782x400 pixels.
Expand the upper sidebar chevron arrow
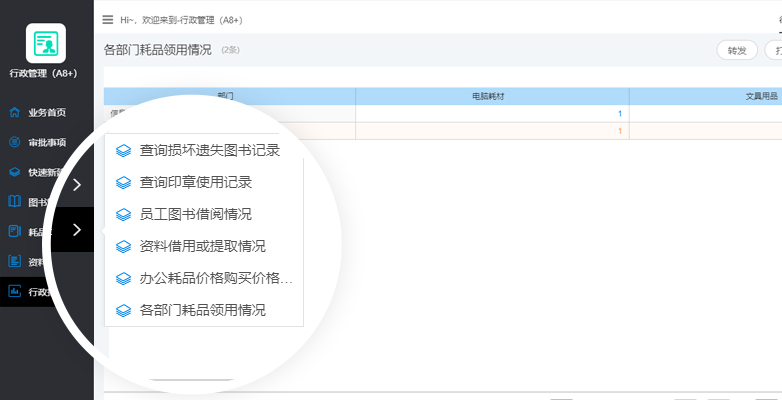pos(77,184)
